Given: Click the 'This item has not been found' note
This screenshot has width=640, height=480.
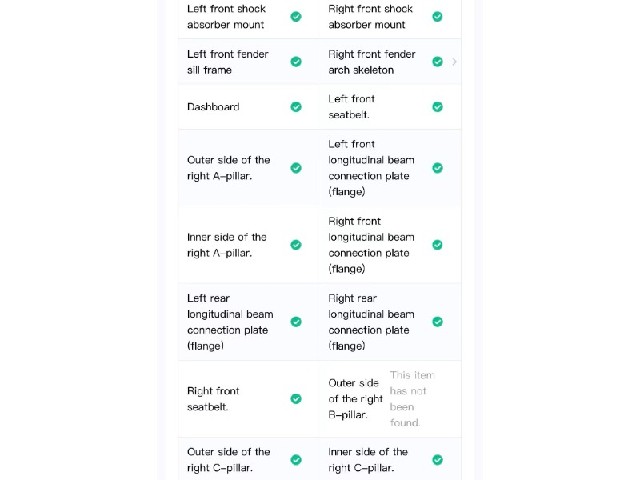Looking at the screenshot, I should coord(411,399).
